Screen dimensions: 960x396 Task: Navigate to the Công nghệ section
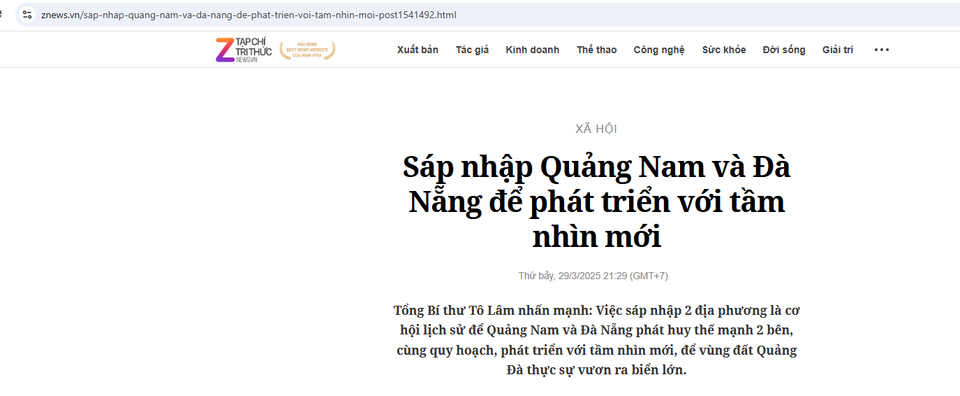[x=659, y=50]
